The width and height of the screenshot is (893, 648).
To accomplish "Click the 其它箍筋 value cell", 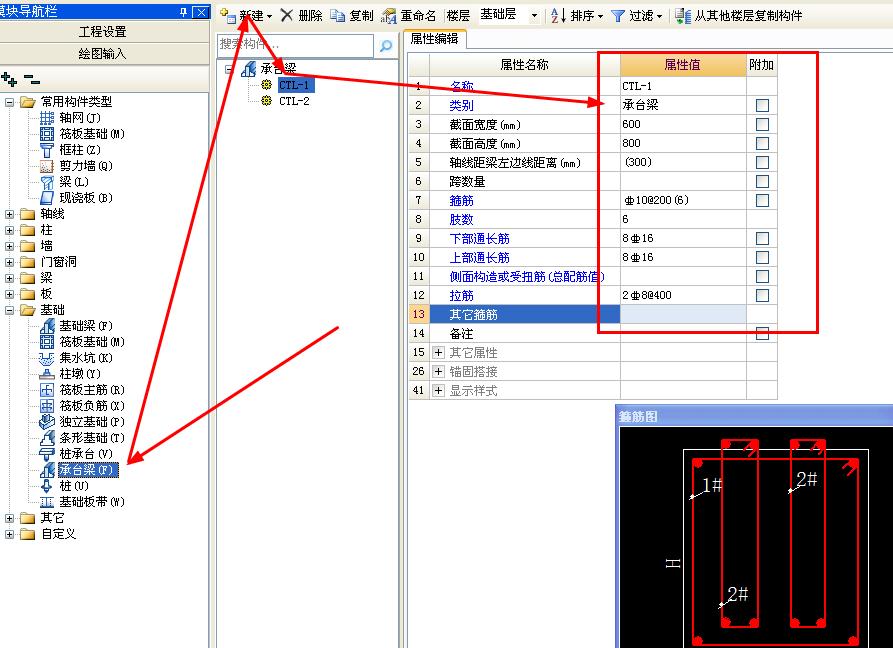I will tap(683, 314).
